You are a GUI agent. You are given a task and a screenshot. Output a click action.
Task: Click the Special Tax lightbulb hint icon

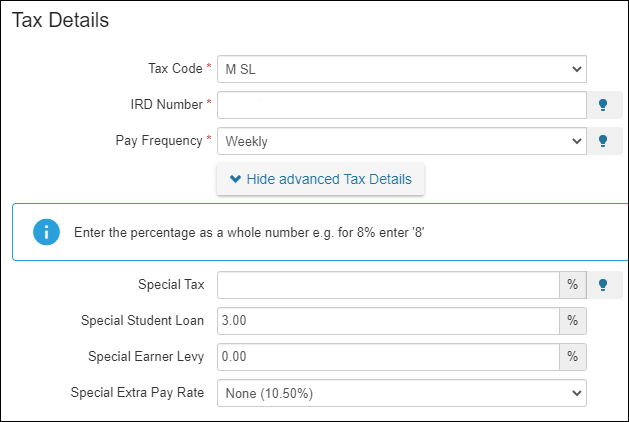pos(603,285)
